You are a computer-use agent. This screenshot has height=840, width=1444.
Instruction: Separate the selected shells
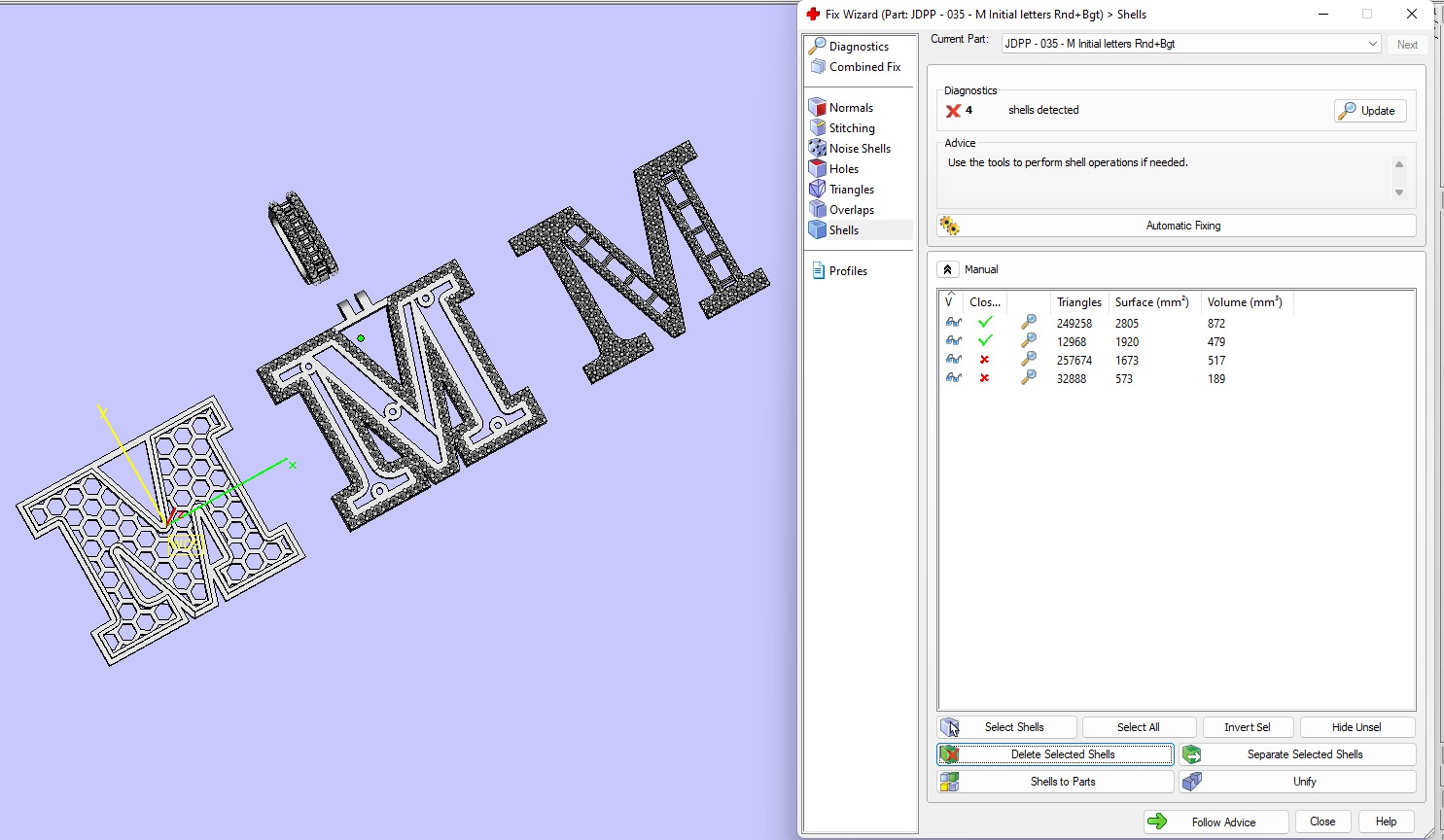coord(1298,754)
